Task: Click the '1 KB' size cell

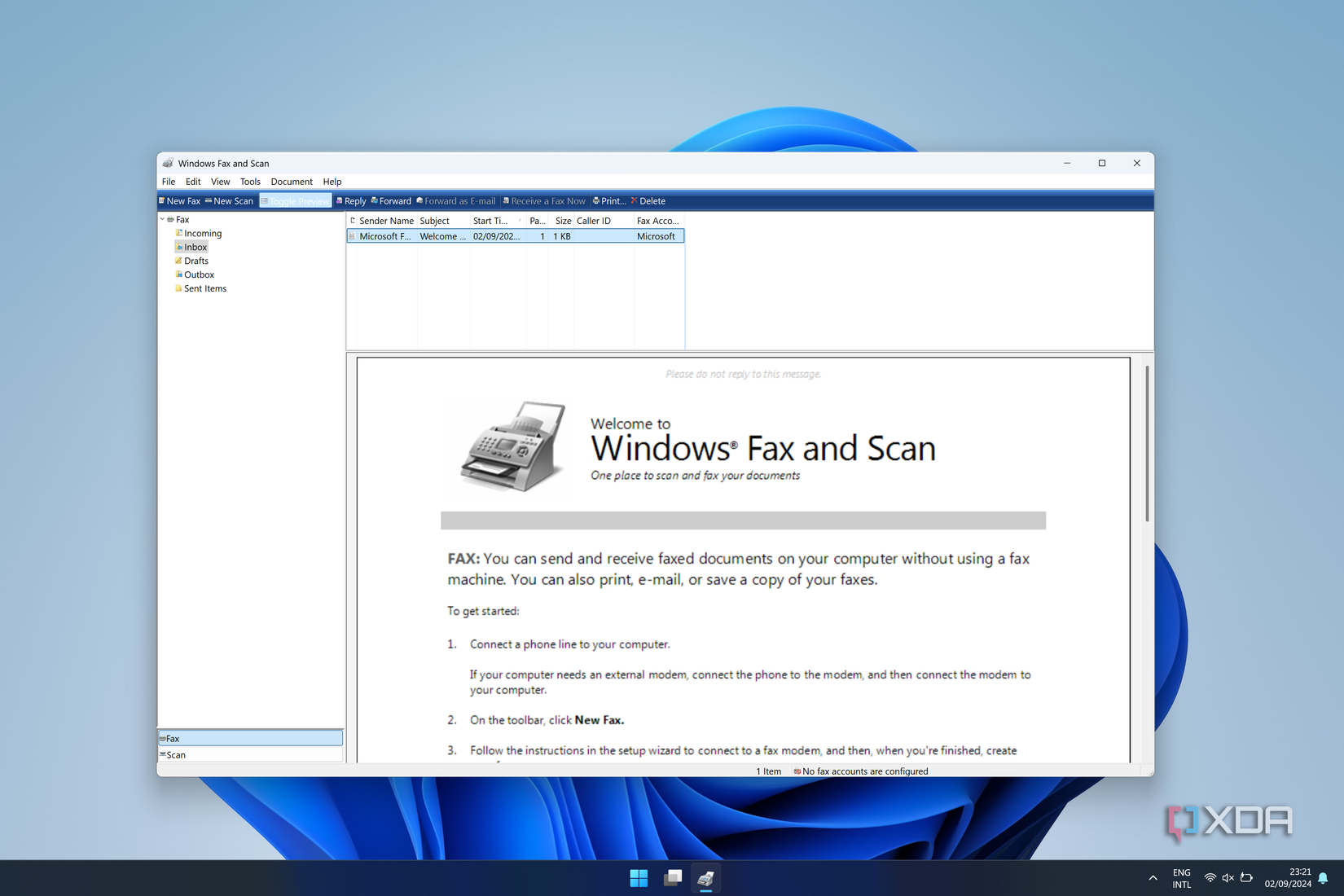Action: click(x=562, y=236)
